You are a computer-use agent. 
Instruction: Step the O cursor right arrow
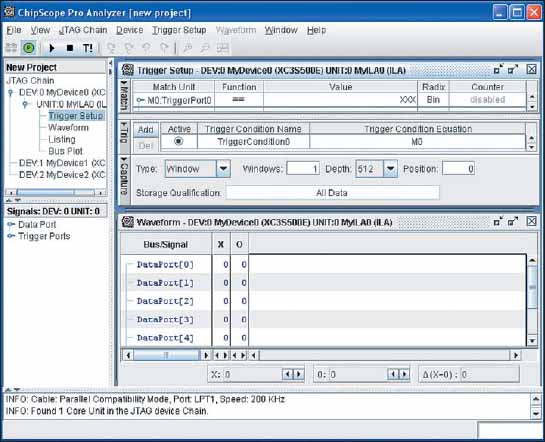tap(404, 375)
